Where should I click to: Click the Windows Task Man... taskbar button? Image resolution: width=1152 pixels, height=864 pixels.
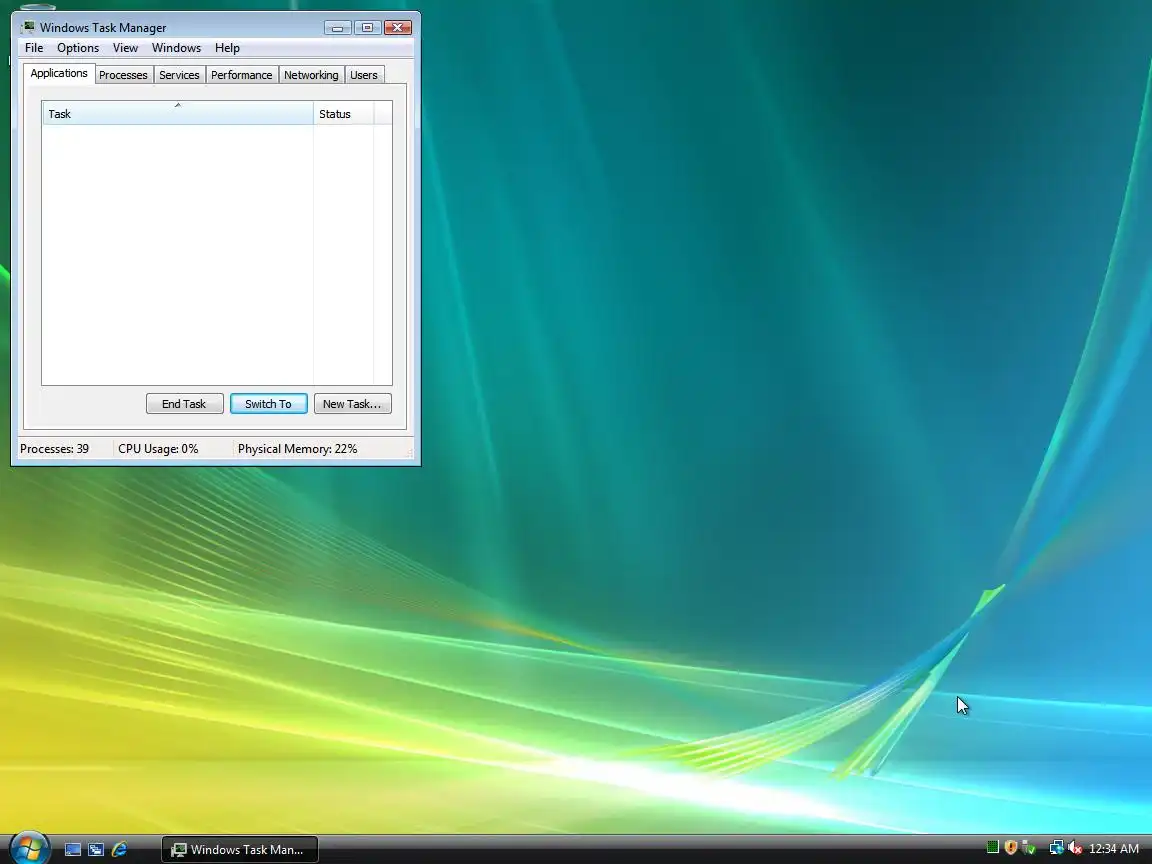240,849
